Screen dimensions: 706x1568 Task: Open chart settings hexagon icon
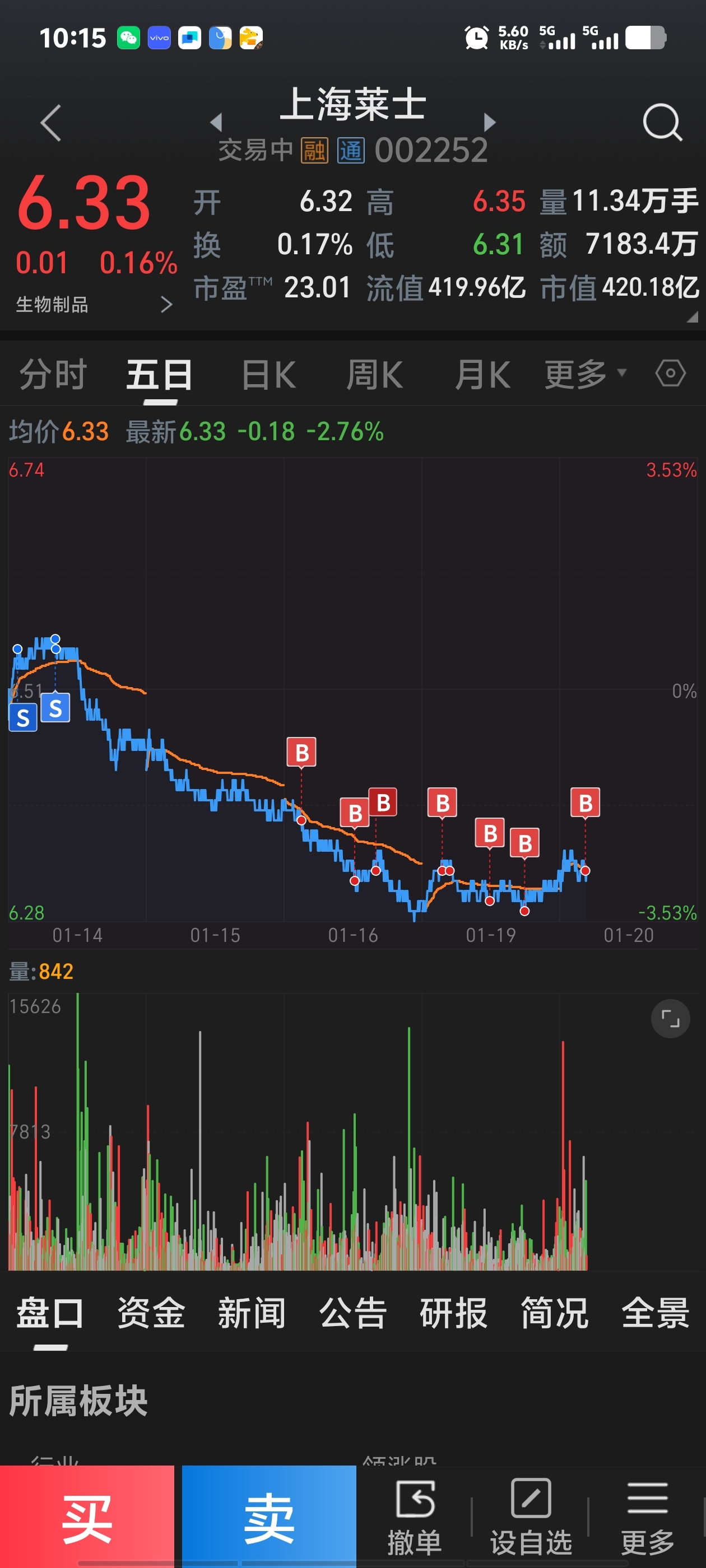pos(670,373)
